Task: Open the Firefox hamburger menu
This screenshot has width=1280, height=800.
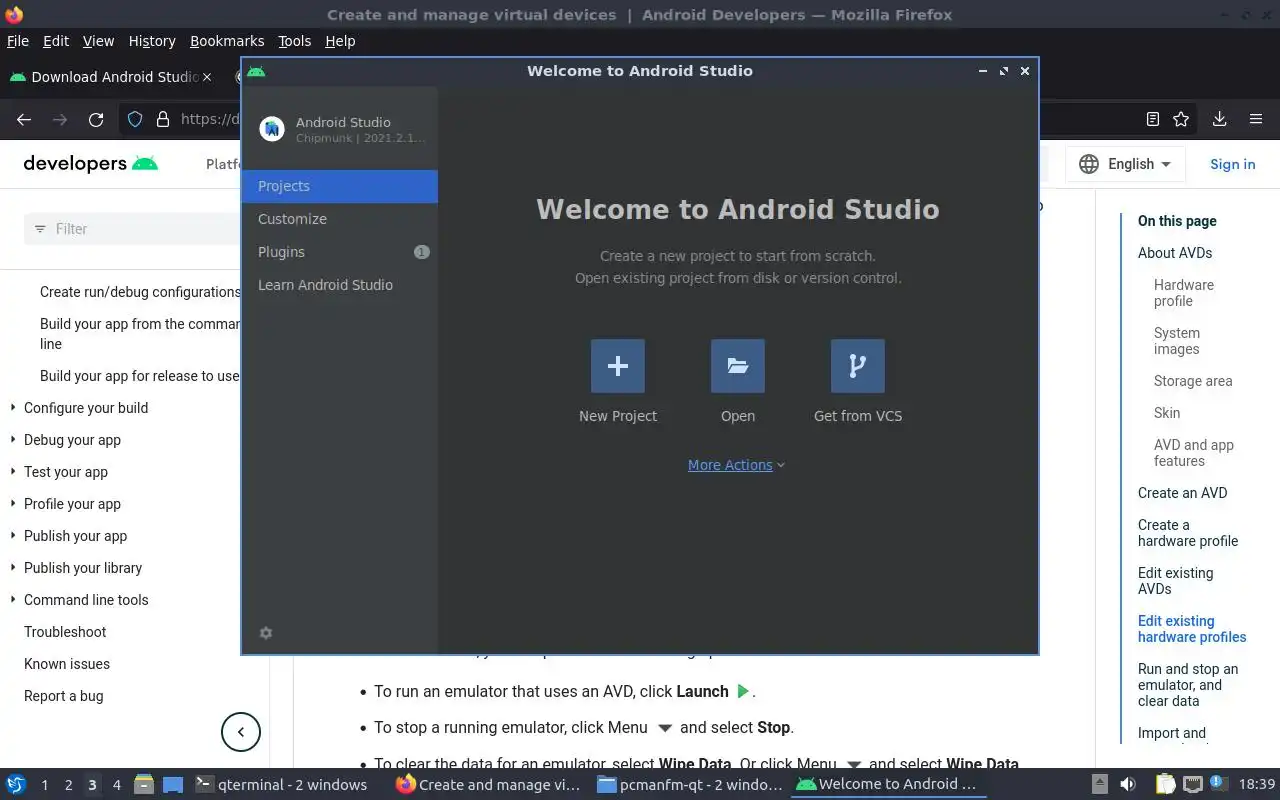Action: 1256,119
